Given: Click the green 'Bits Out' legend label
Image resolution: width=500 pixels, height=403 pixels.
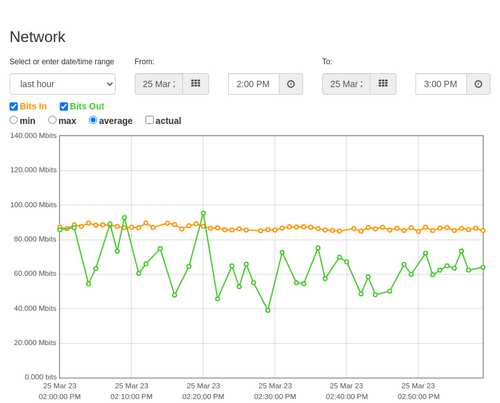Looking at the screenshot, I should tap(87, 106).
